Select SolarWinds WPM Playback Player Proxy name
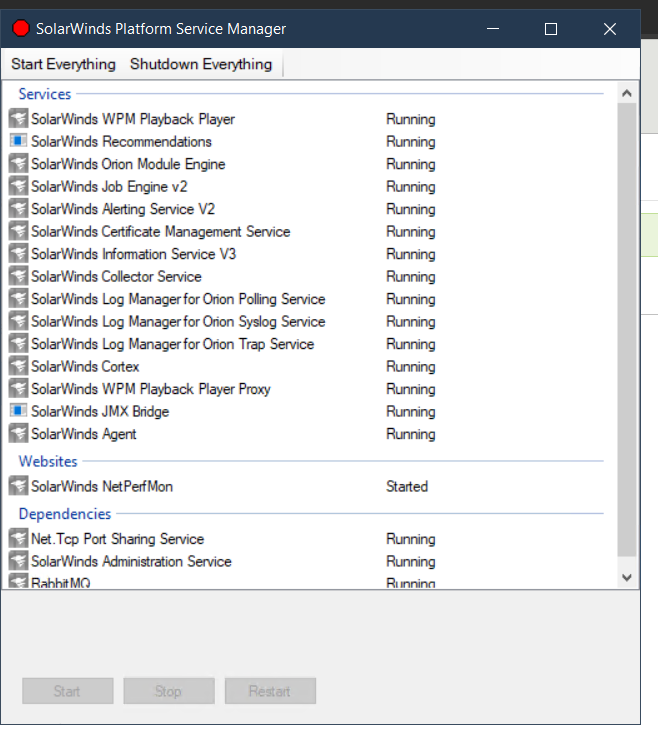658x734 pixels. coord(151,389)
